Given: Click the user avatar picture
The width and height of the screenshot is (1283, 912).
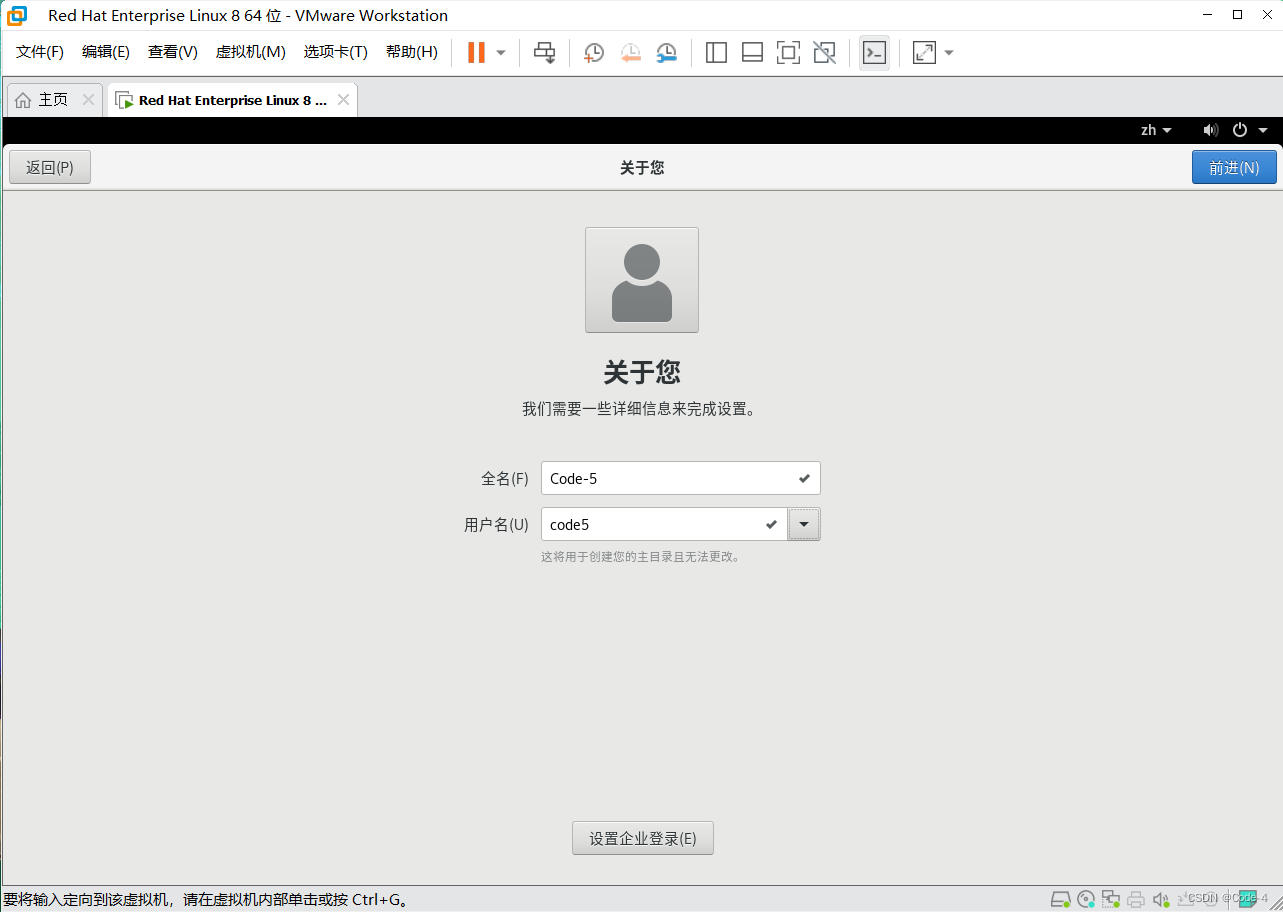Looking at the screenshot, I should click(x=642, y=280).
